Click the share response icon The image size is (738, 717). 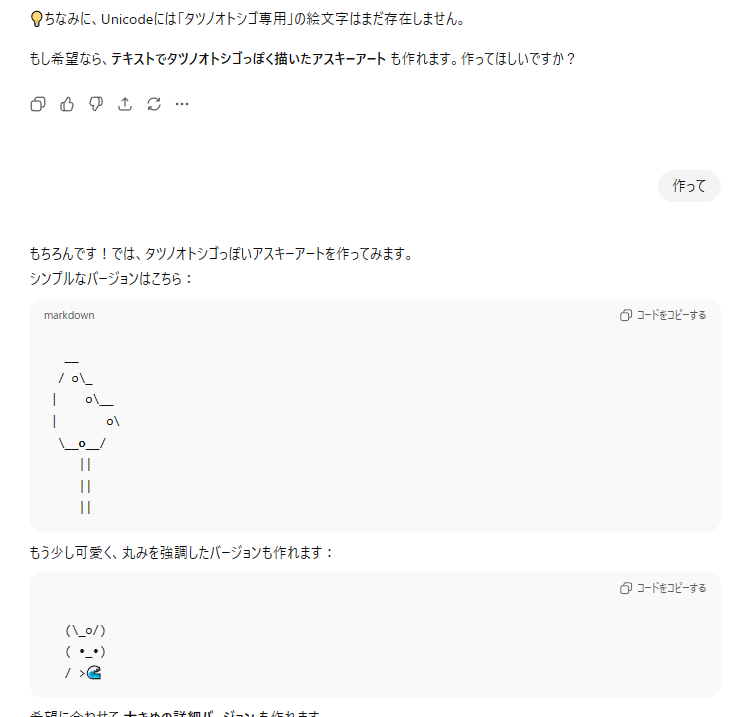[x=125, y=104]
